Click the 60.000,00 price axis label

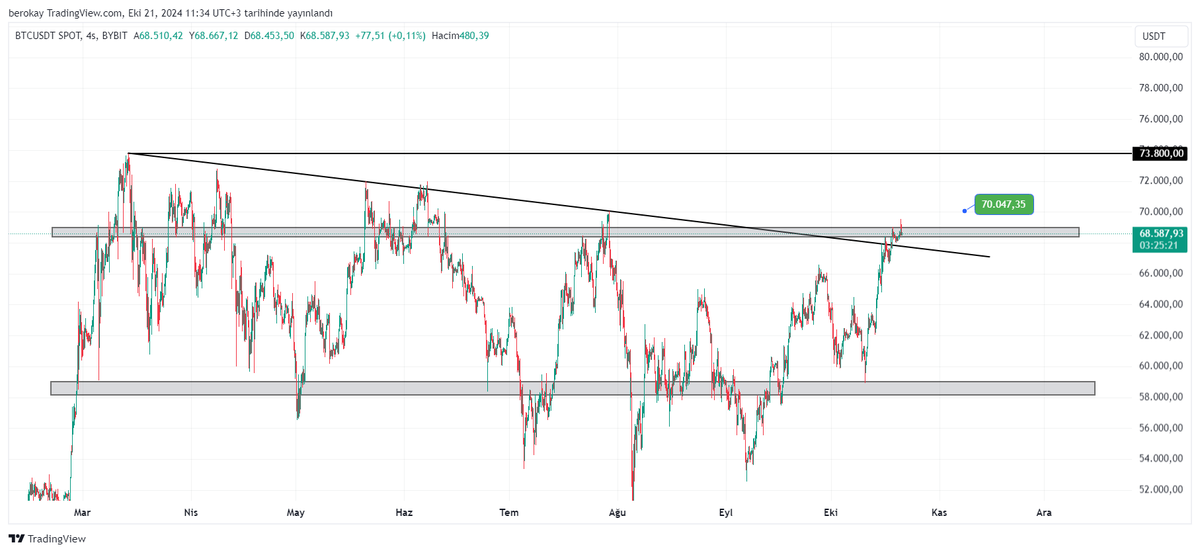(x=1161, y=366)
